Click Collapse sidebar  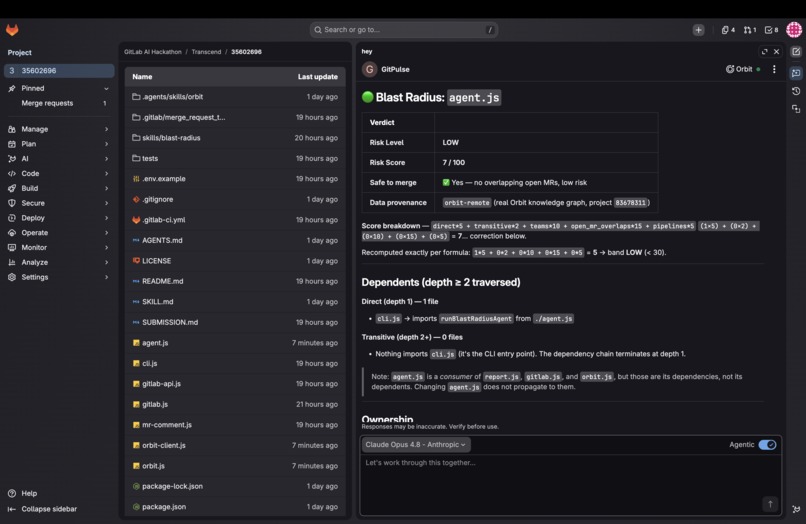42,509
